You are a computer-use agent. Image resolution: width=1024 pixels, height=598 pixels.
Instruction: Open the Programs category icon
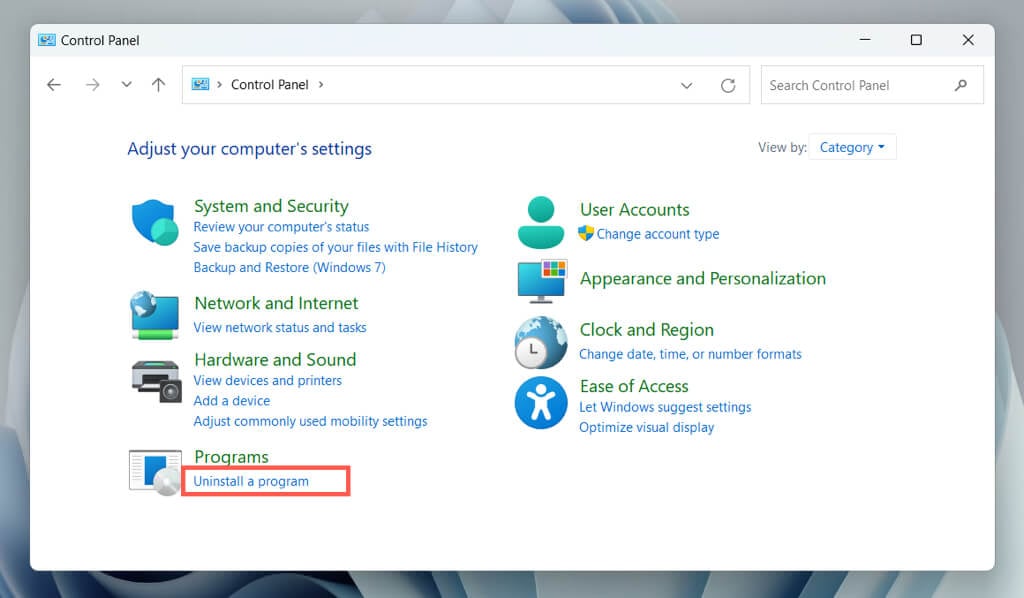[x=155, y=470]
